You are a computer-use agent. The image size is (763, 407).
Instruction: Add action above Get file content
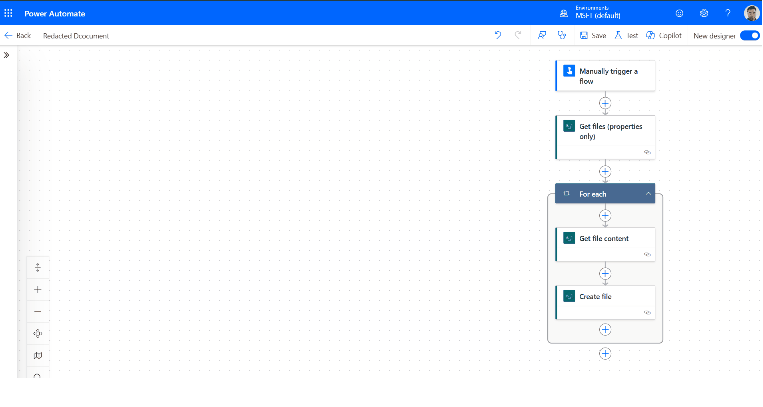tap(605, 215)
